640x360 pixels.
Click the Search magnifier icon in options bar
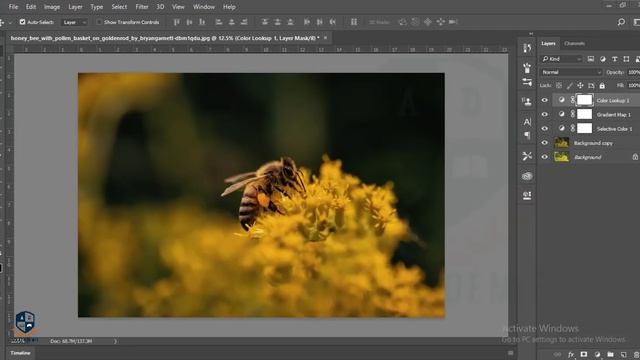[x=621, y=22]
